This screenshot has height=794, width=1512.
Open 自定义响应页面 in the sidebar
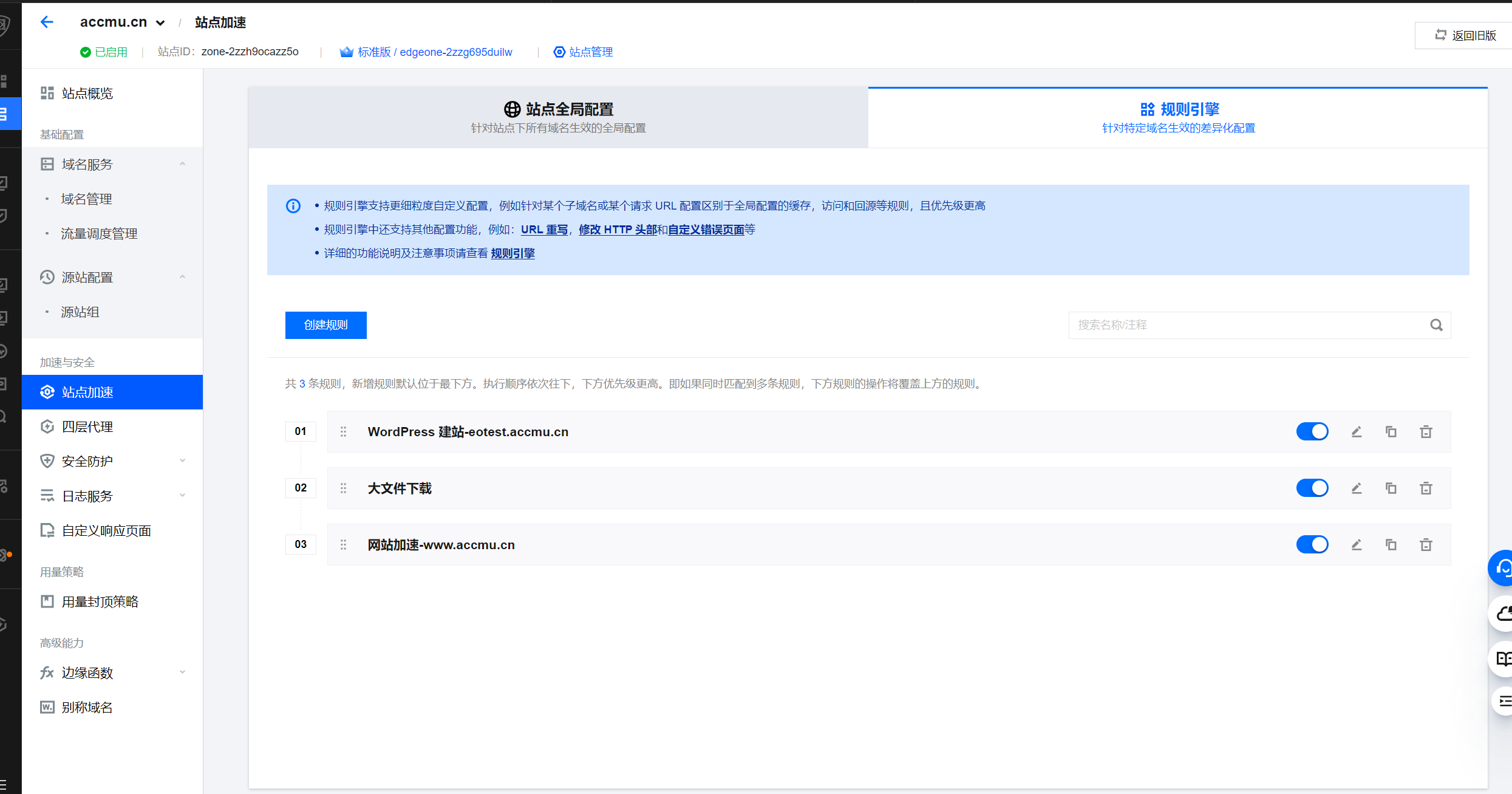tap(112, 531)
